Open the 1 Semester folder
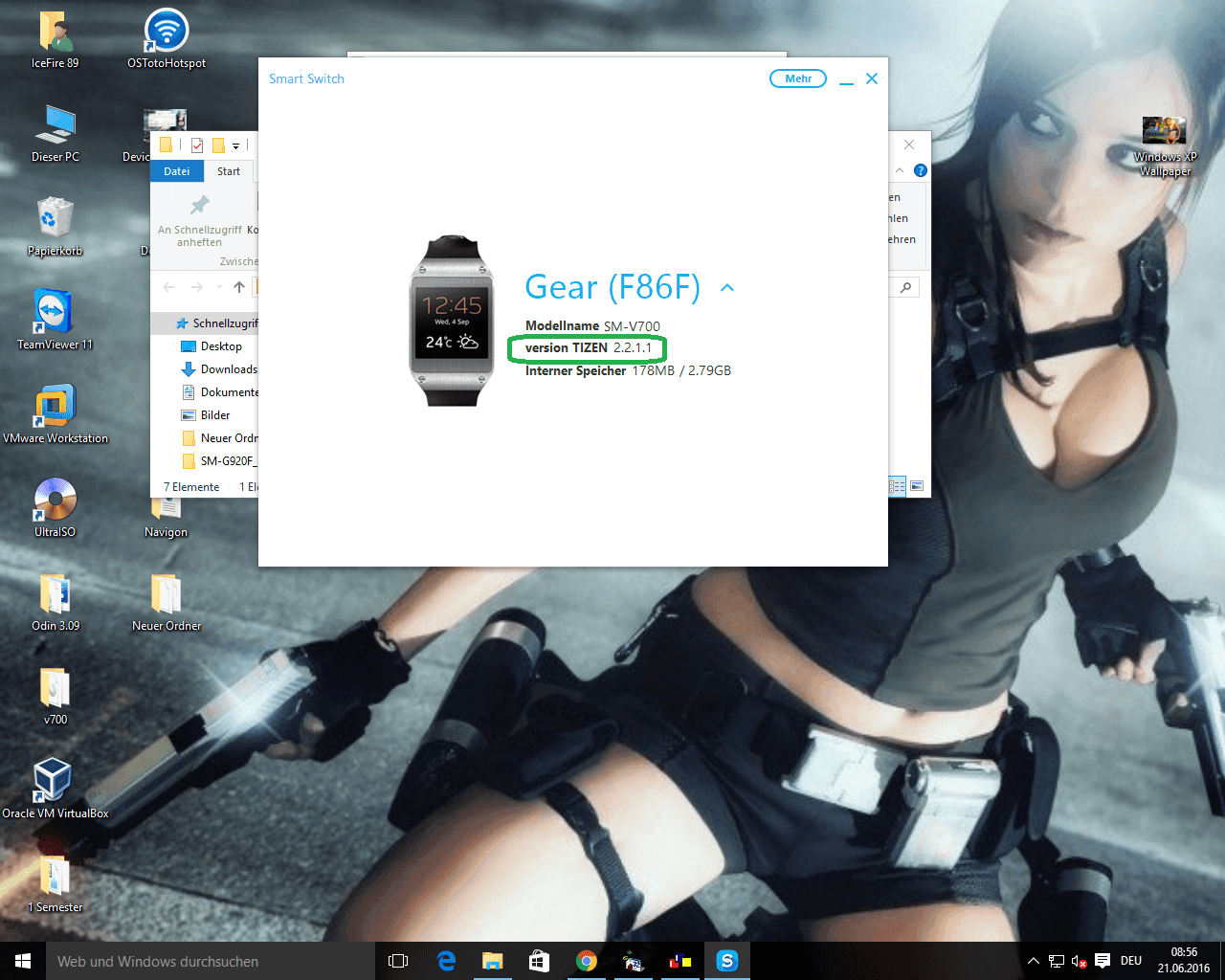Screen dimensions: 1225x980 coord(56,883)
